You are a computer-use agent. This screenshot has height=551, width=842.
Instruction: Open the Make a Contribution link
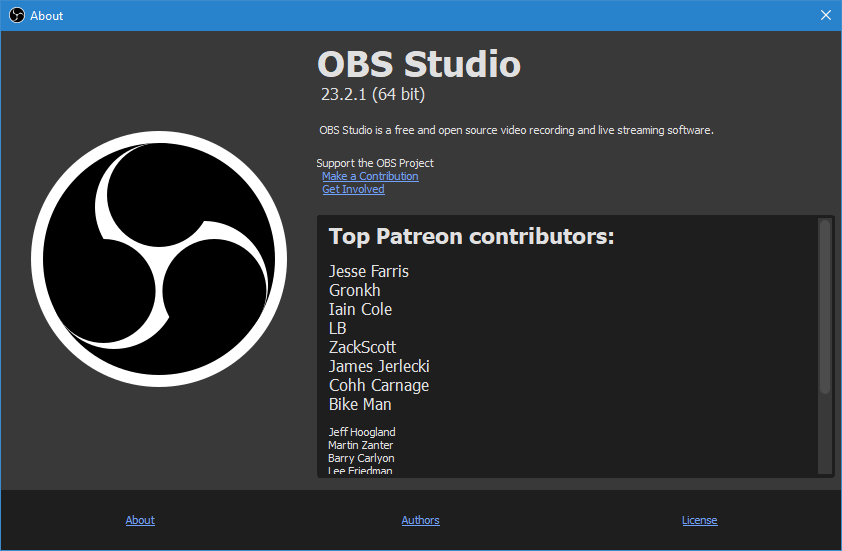click(370, 176)
